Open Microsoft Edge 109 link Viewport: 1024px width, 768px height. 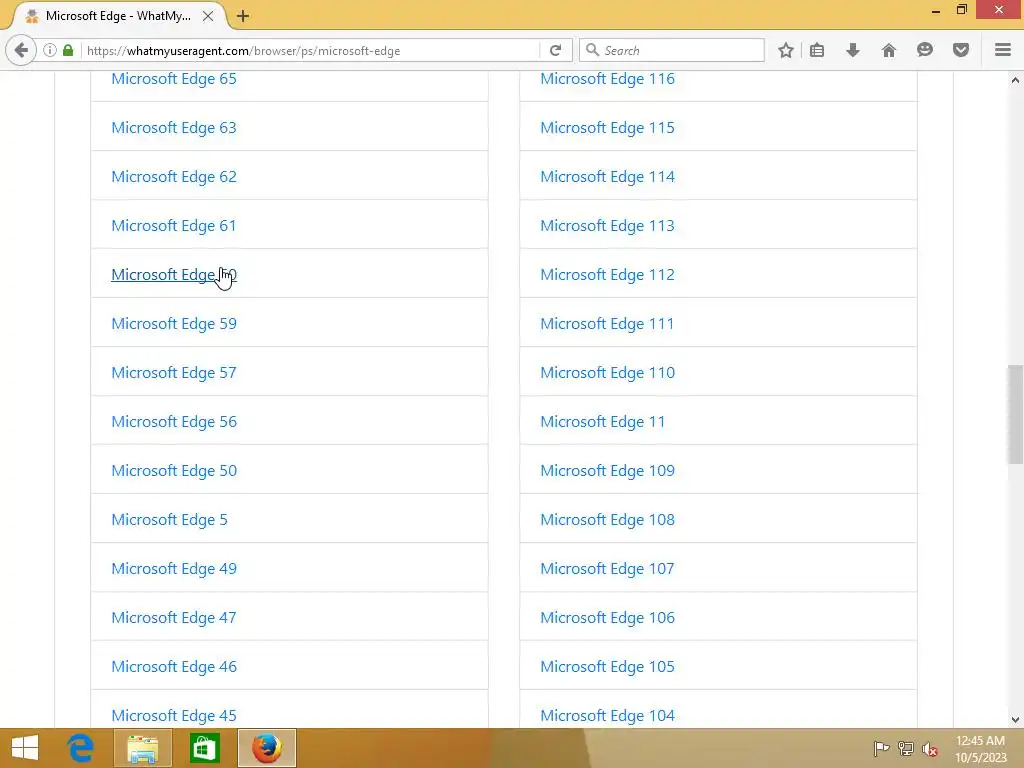point(607,471)
